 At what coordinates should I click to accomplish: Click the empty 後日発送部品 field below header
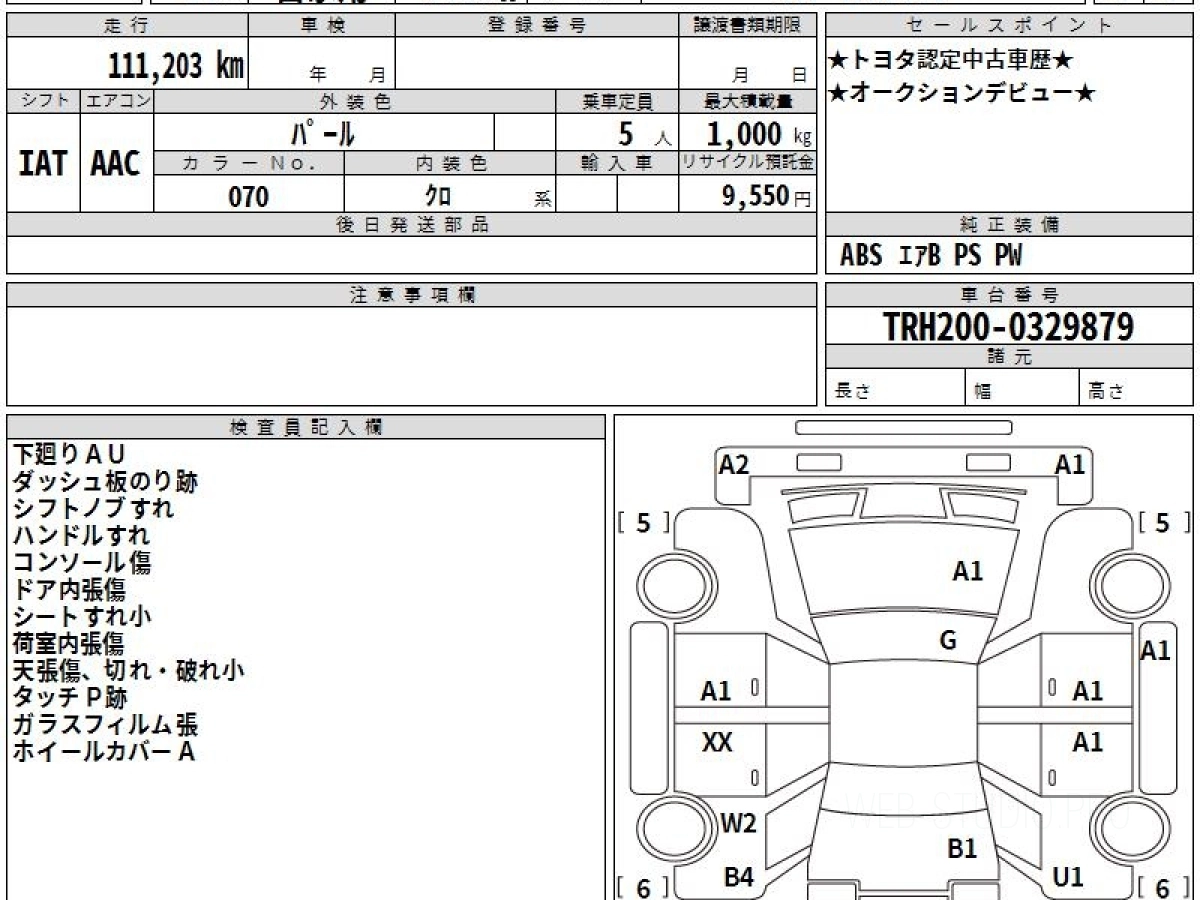click(x=412, y=255)
